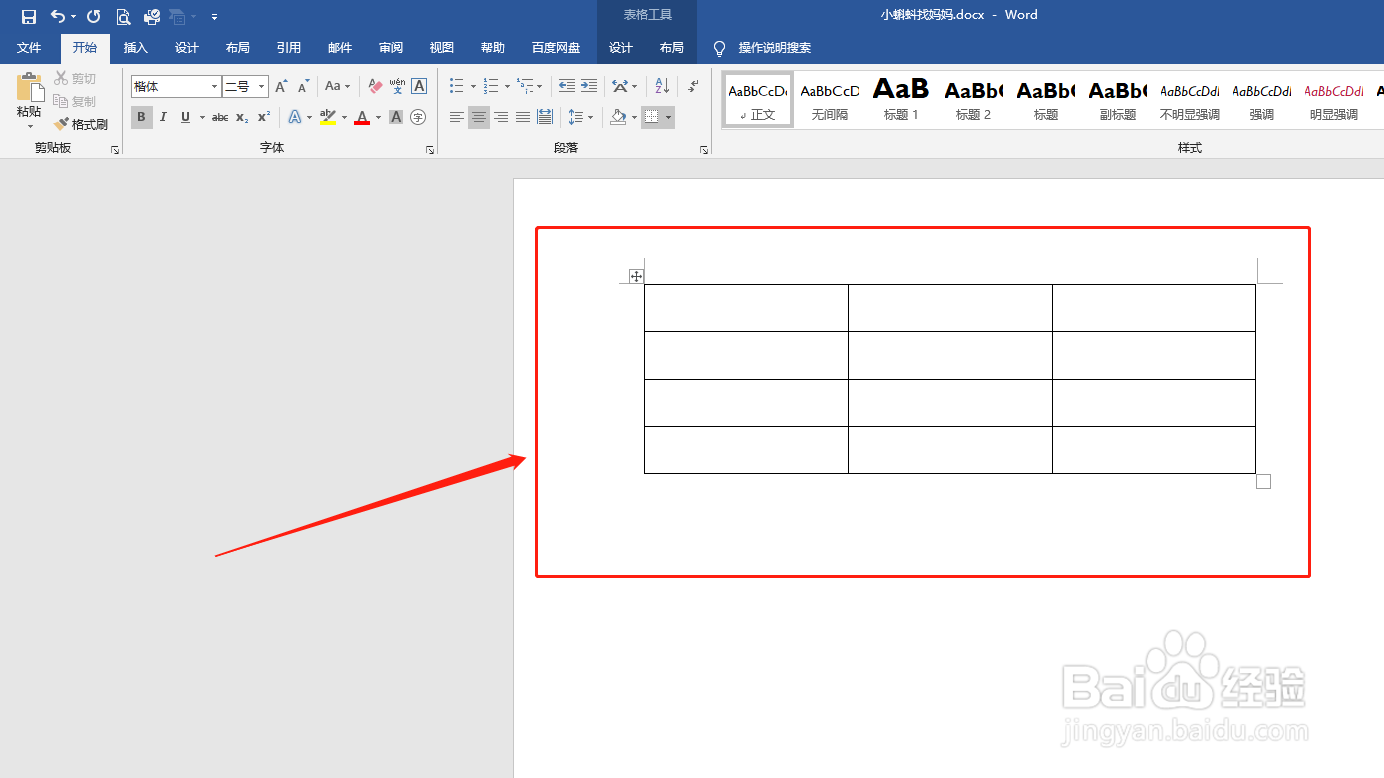Screen dimensions: 1384x778
Task: Switch to the 引用 (References) tab
Action: [289, 48]
